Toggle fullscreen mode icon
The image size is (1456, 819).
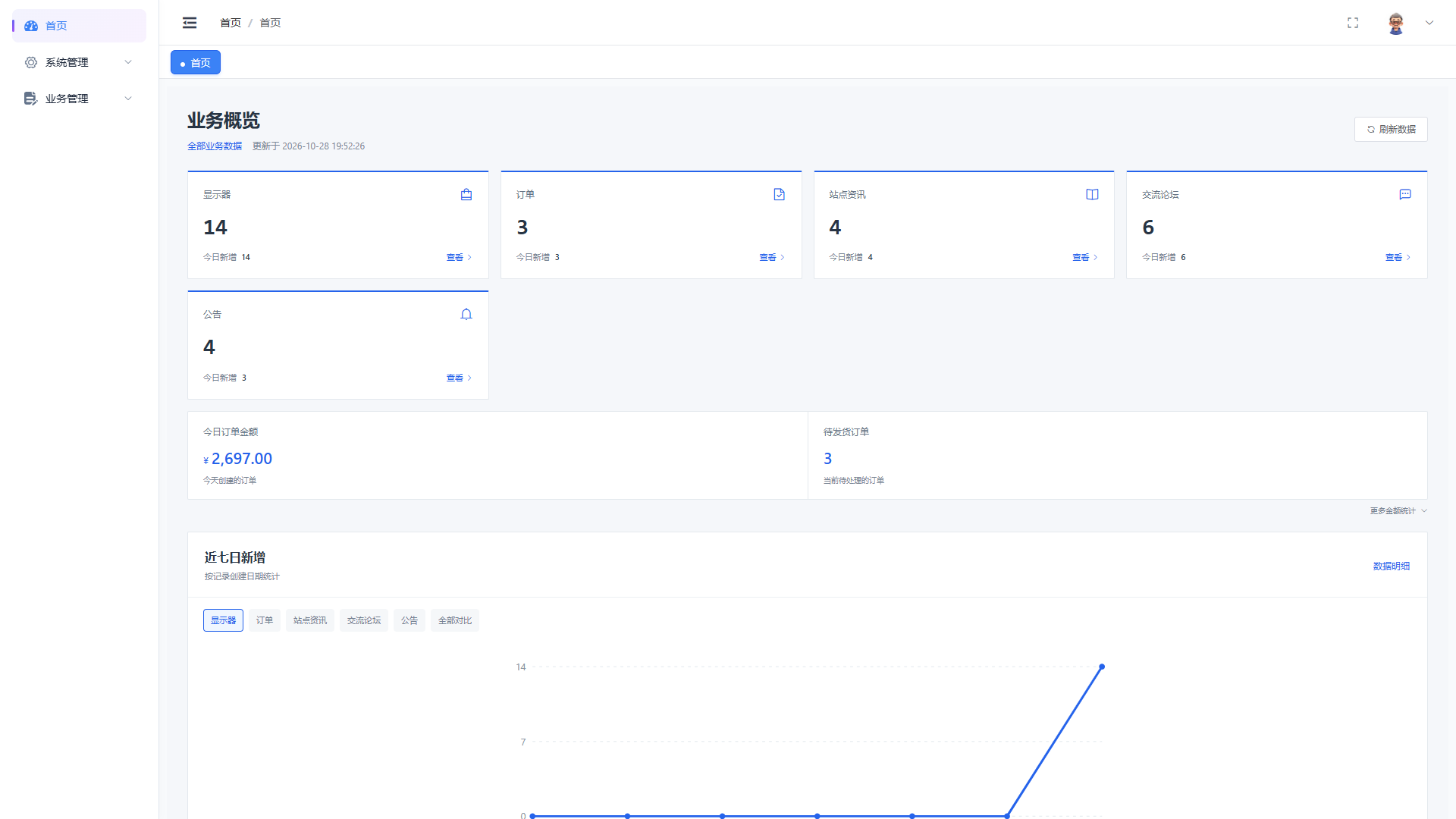(1353, 23)
